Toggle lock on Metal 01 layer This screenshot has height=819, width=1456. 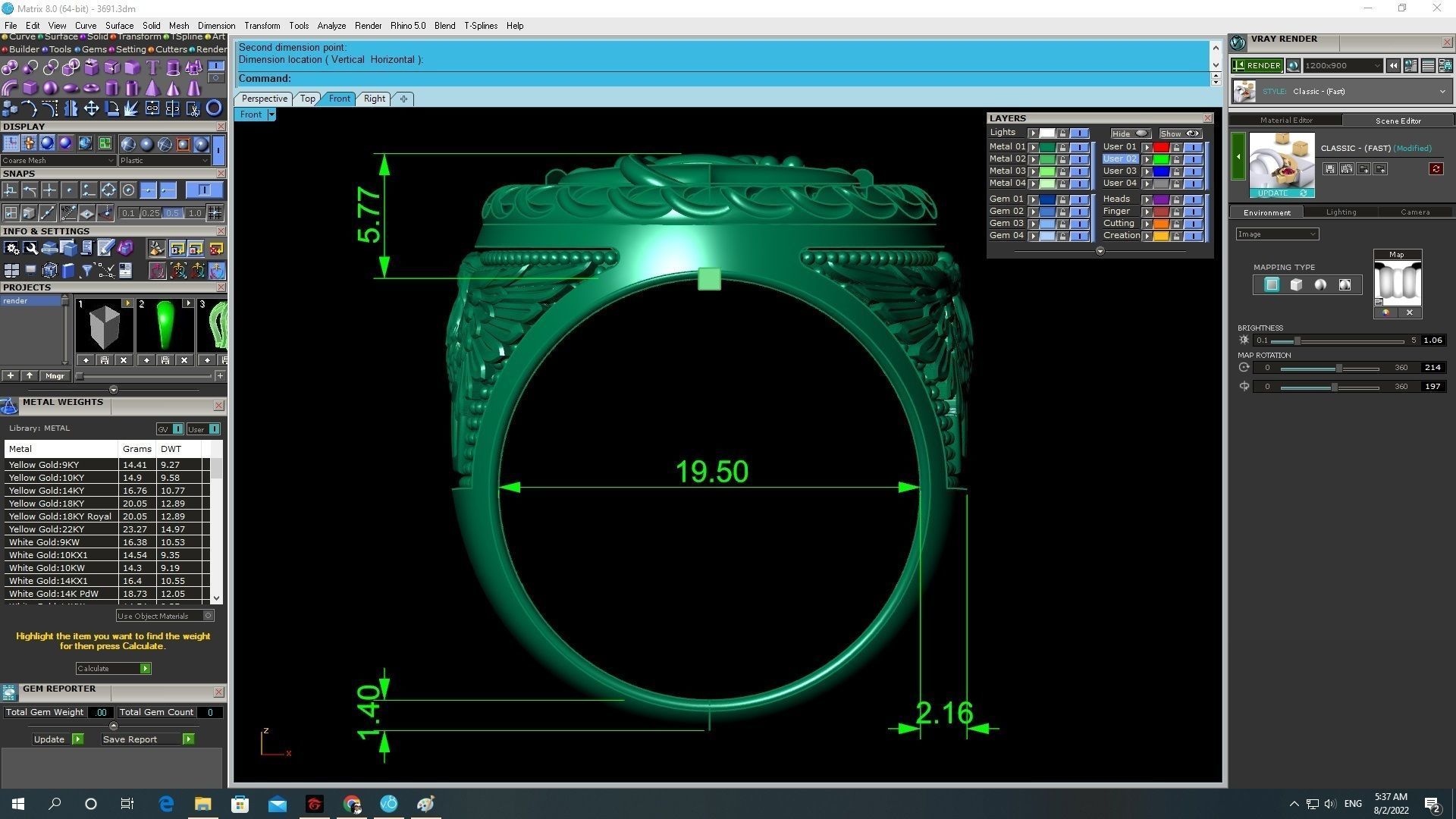1063,147
